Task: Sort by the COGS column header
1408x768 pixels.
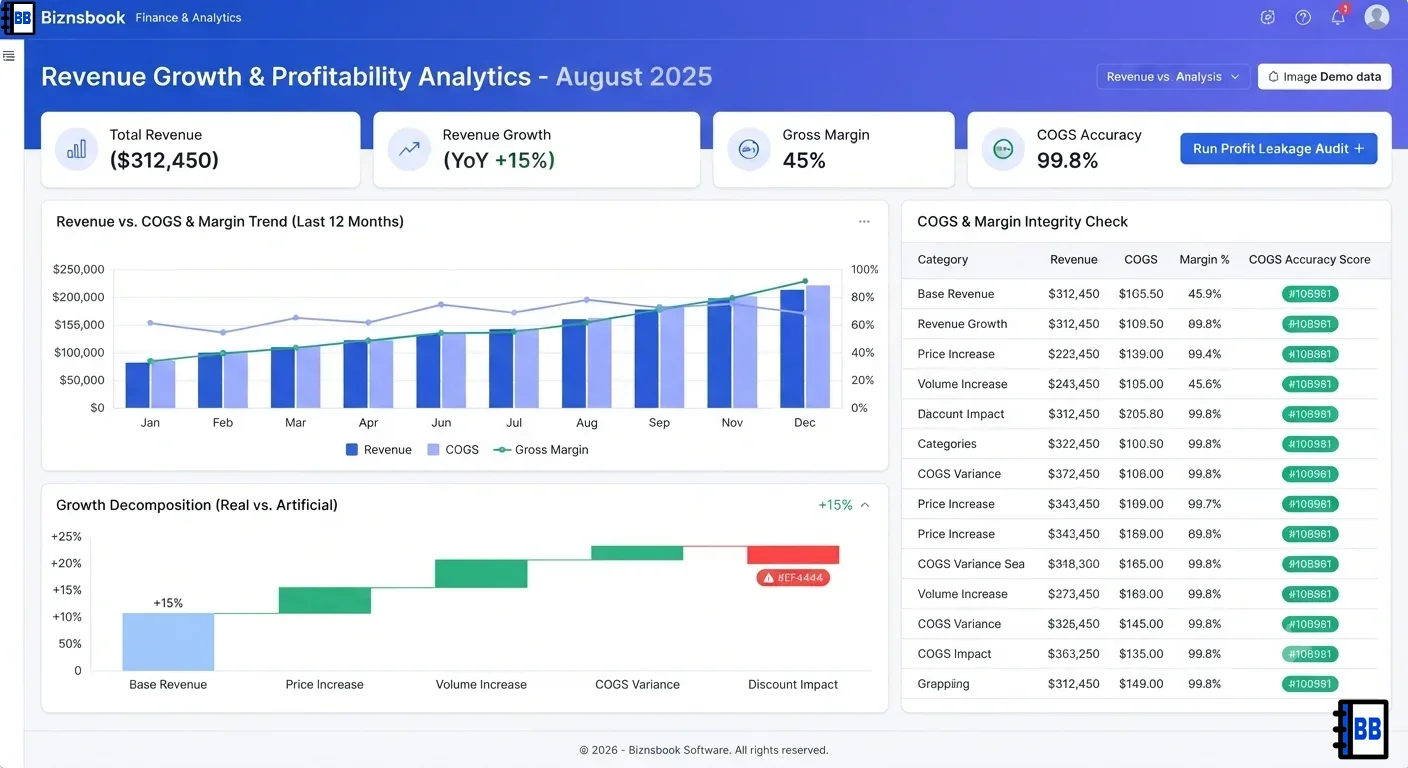Action: click(1141, 260)
